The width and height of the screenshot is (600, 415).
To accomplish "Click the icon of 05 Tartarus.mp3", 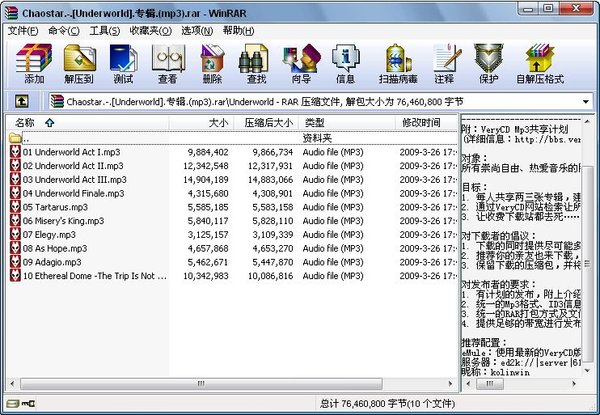I will (15, 207).
